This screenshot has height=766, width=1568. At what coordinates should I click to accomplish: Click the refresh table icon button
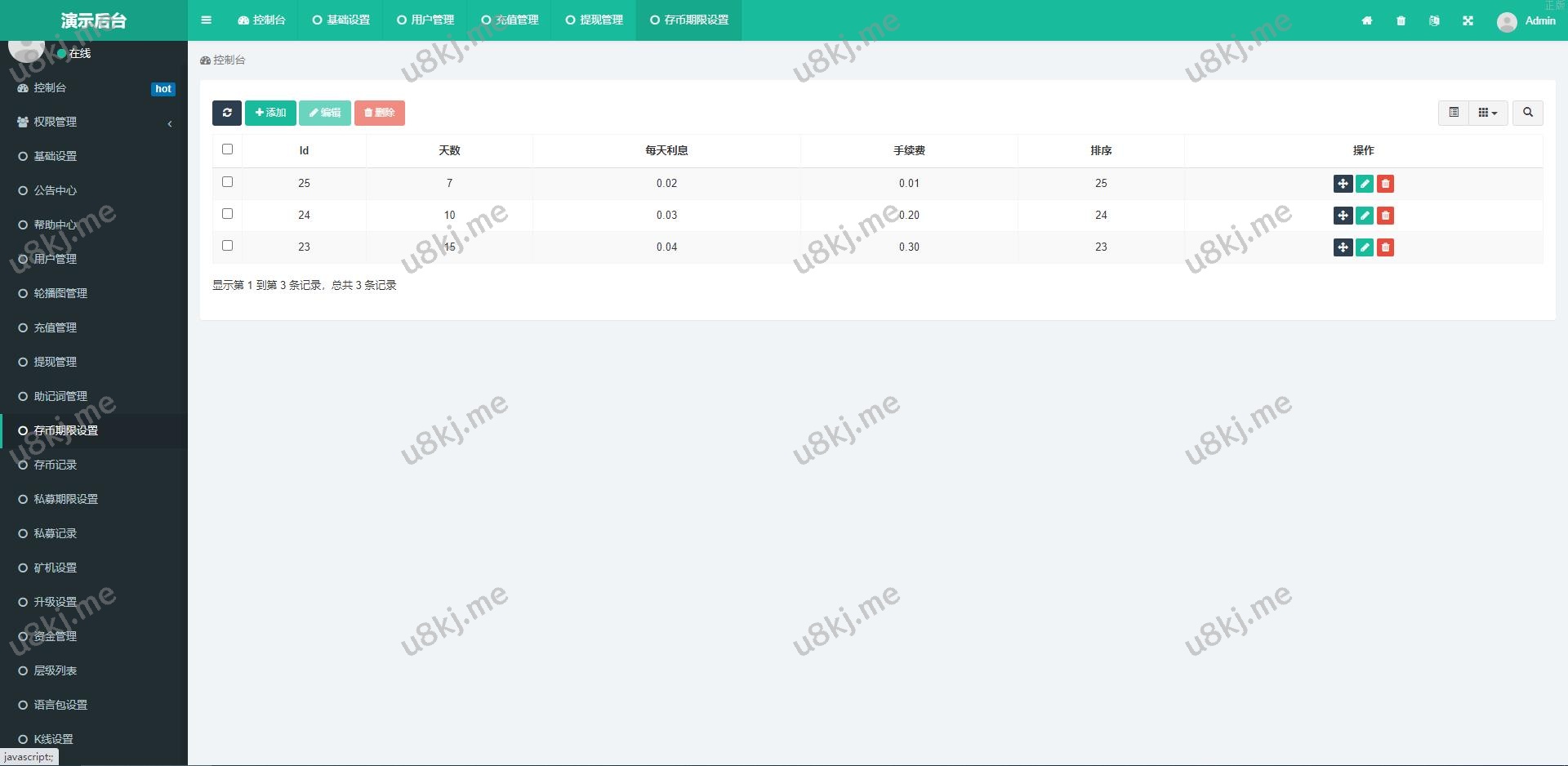click(226, 113)
